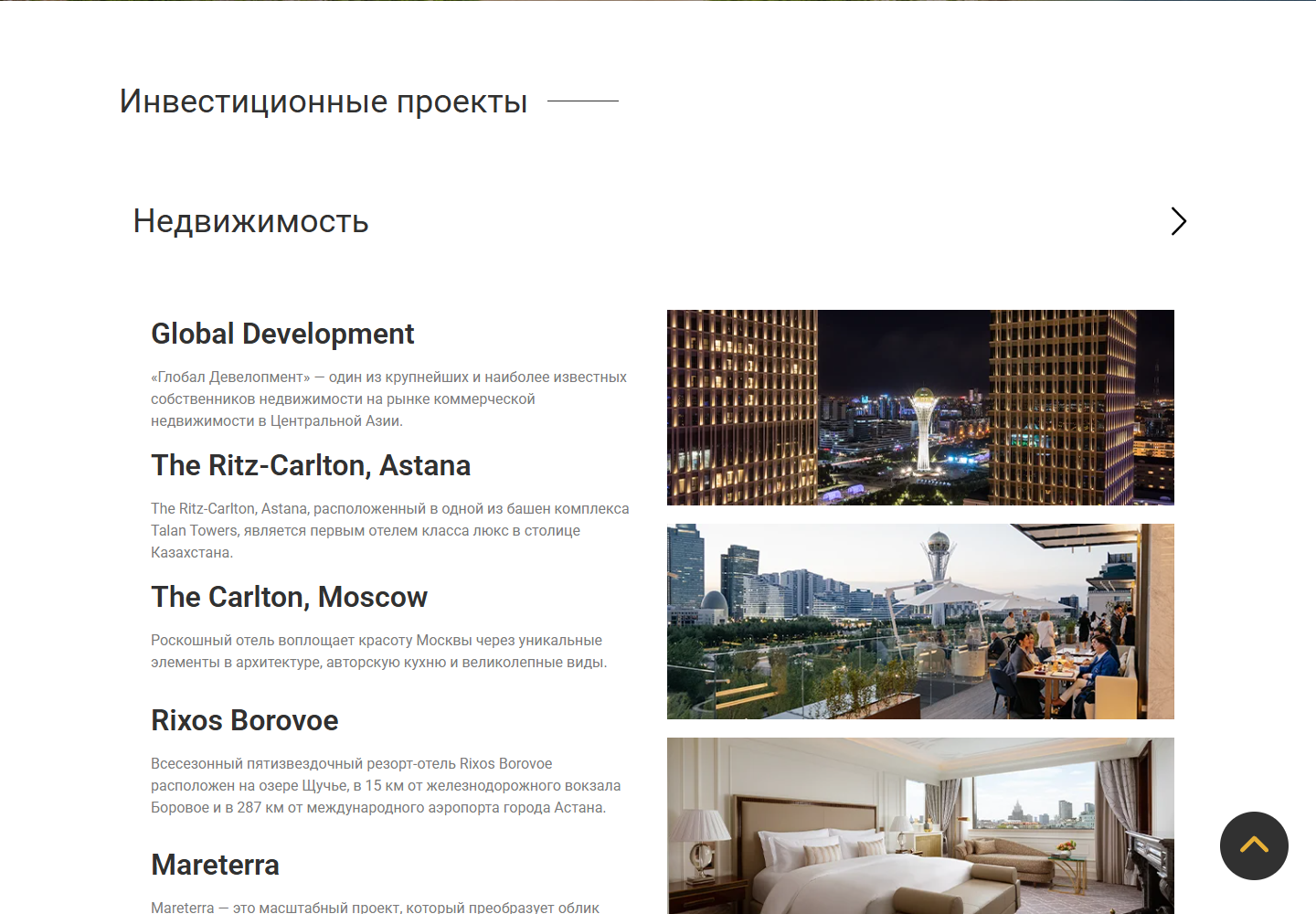Click the Mareterra масштабный проект description
This screenshot has height=914, width=1316.
(x=375, y=907)
